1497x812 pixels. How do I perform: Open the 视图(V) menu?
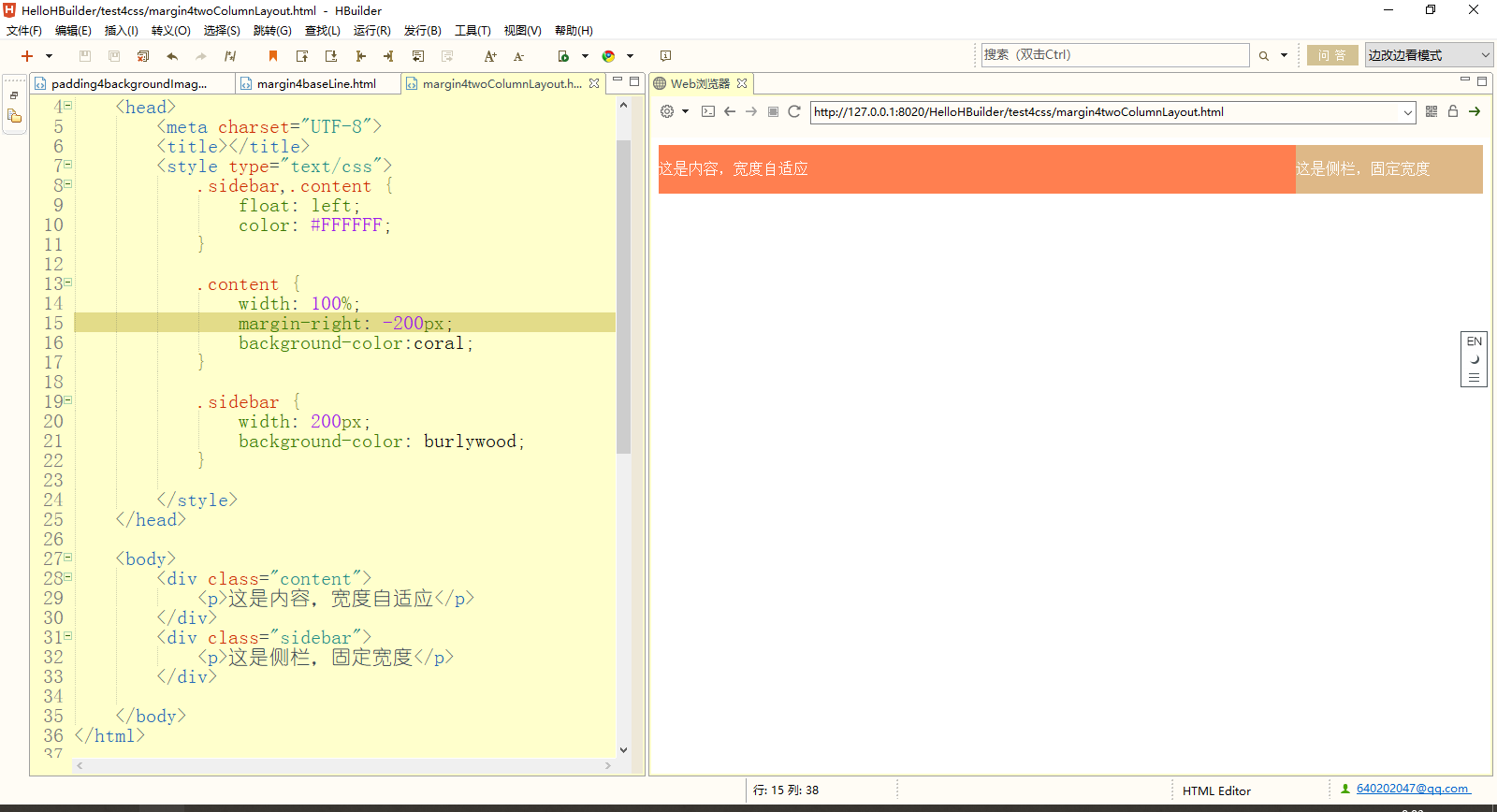pos(523,31)
